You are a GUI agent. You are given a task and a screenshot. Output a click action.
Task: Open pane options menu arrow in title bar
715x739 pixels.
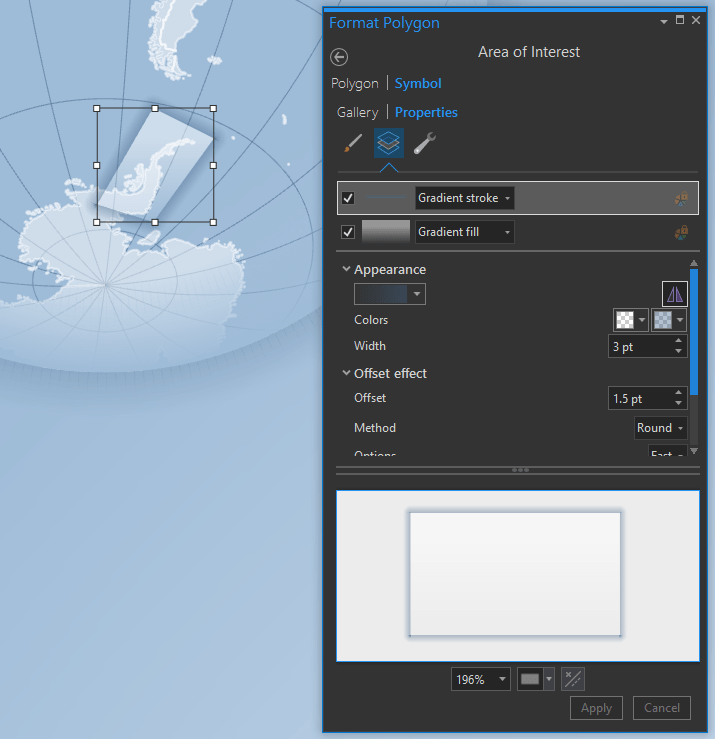tap(664, 22)
